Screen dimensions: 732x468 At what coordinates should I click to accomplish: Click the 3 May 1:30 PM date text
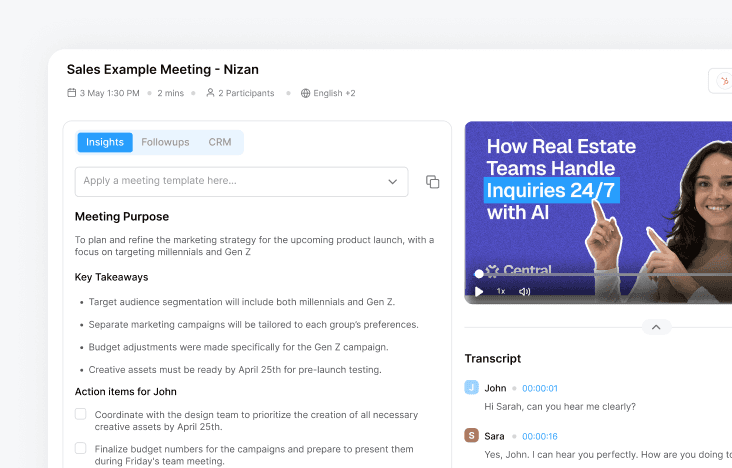[x=110, y=93]
